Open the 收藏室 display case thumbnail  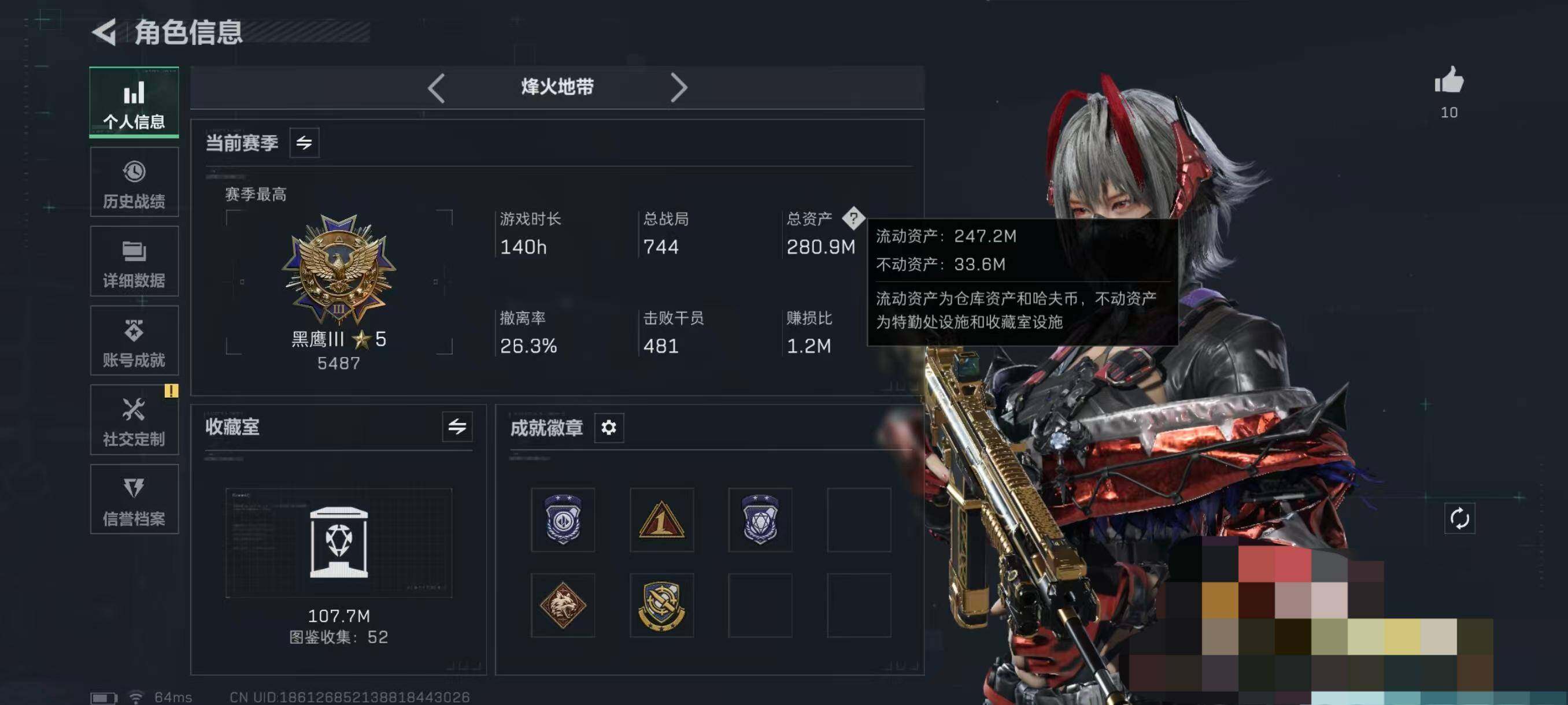click(x=338, y=543)
